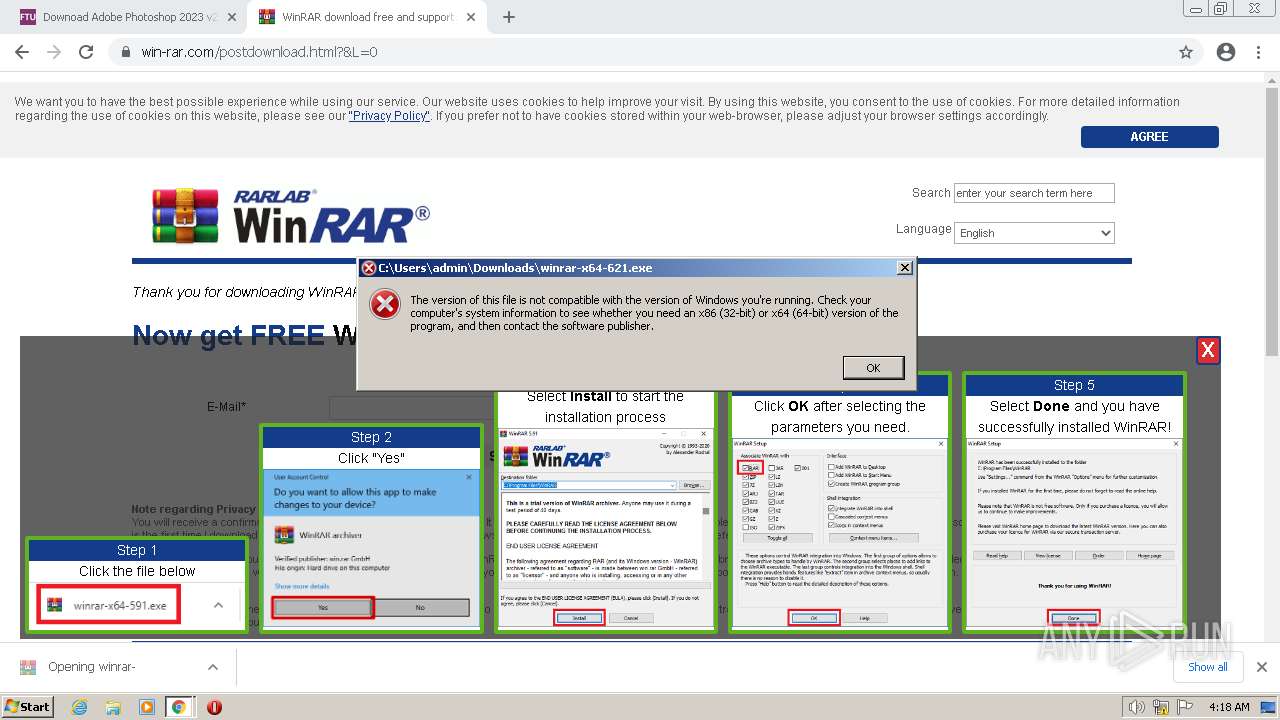
Task: Go back with the browser back arrow
Action: coord(22,52)
